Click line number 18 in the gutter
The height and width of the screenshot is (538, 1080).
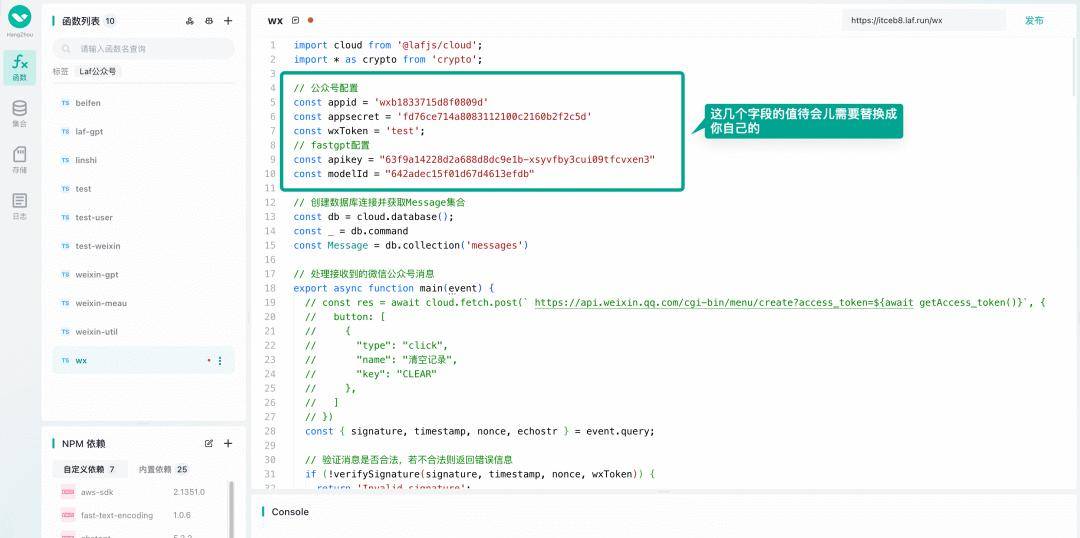pos(270,288)
